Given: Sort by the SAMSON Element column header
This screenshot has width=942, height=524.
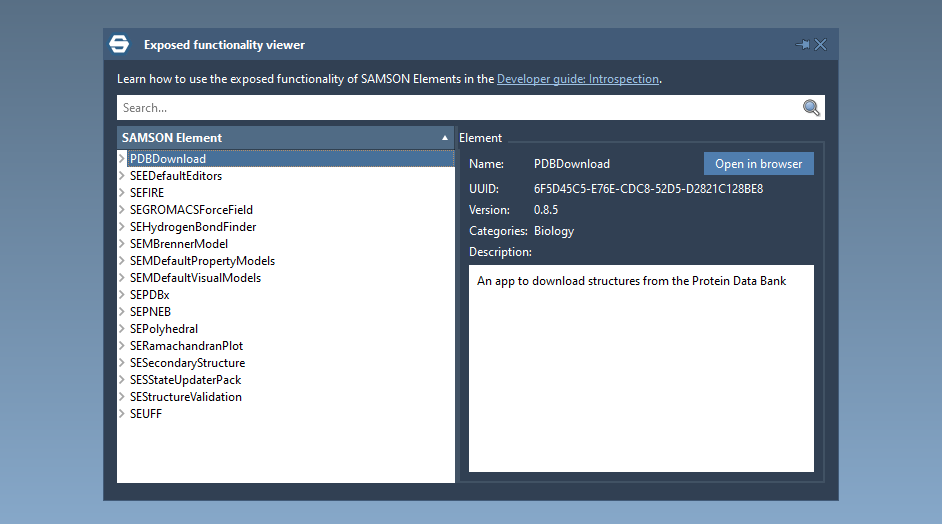Looking at the screenshot, I should coord(285,137).
